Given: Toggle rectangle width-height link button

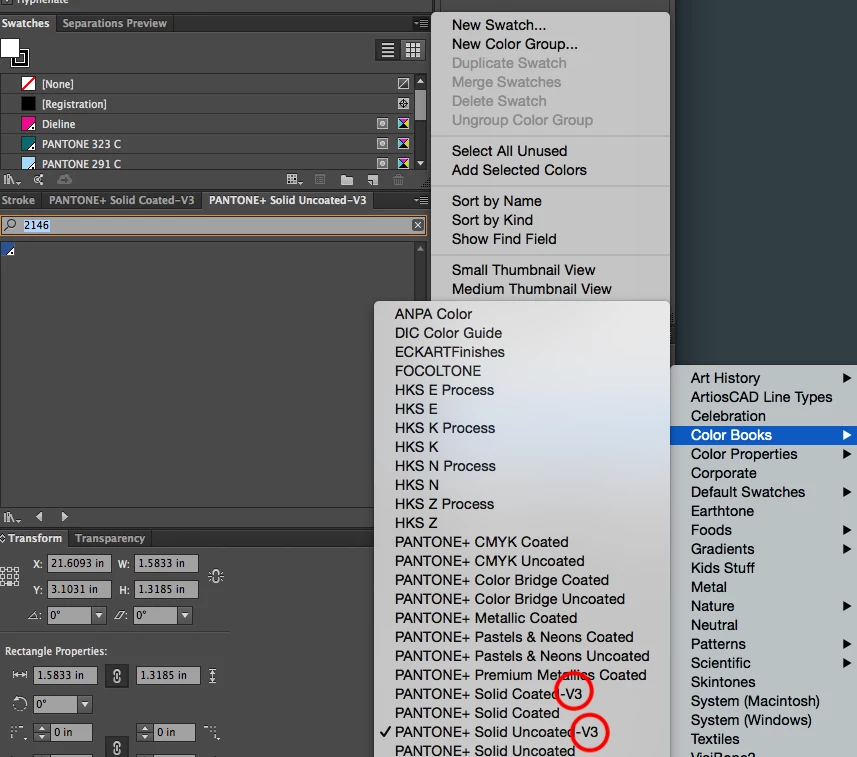Looking at the screenshot, I should [116, 676].
